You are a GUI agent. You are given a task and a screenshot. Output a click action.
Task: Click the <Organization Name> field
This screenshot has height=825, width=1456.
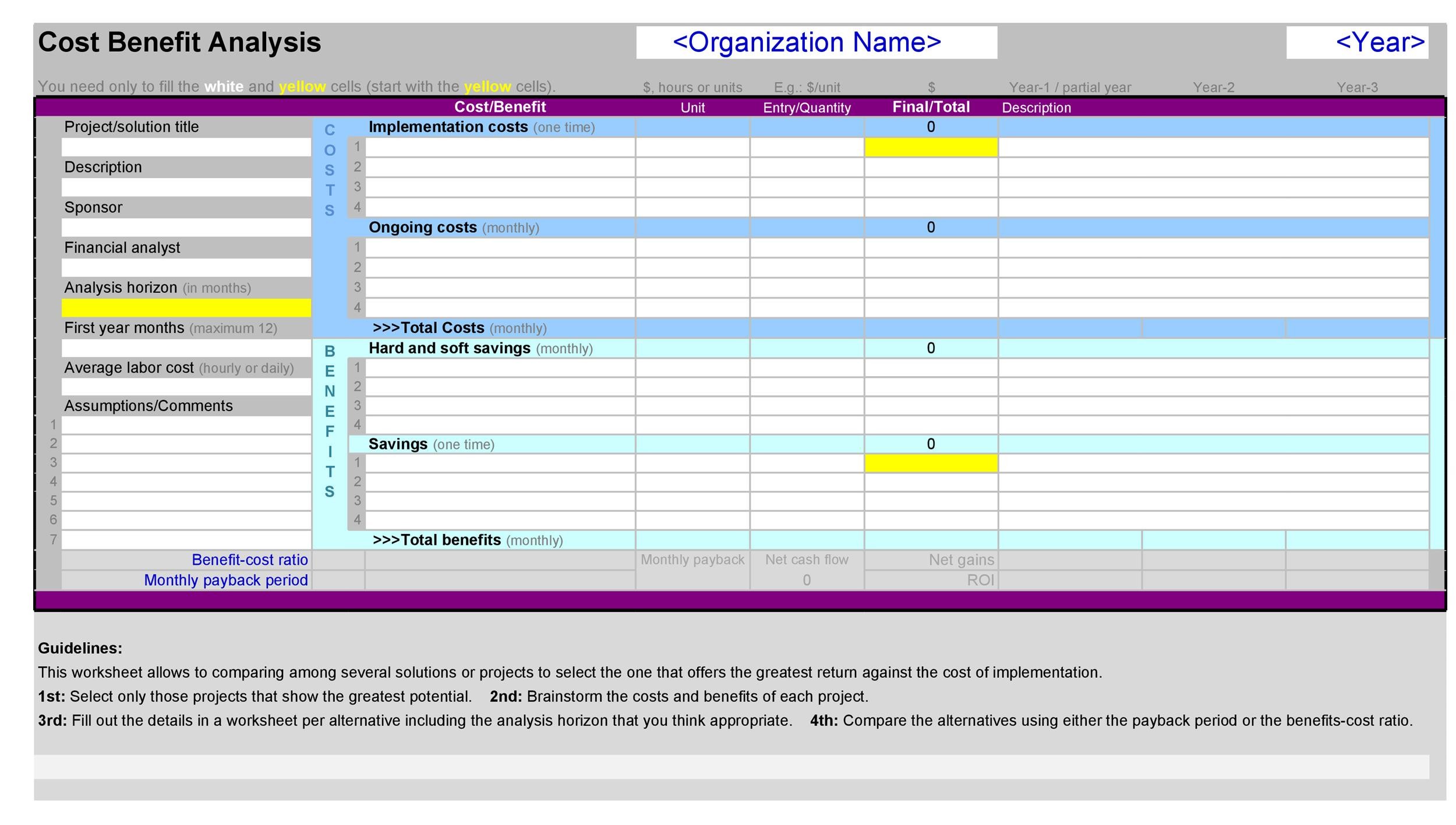pos(815,43)
